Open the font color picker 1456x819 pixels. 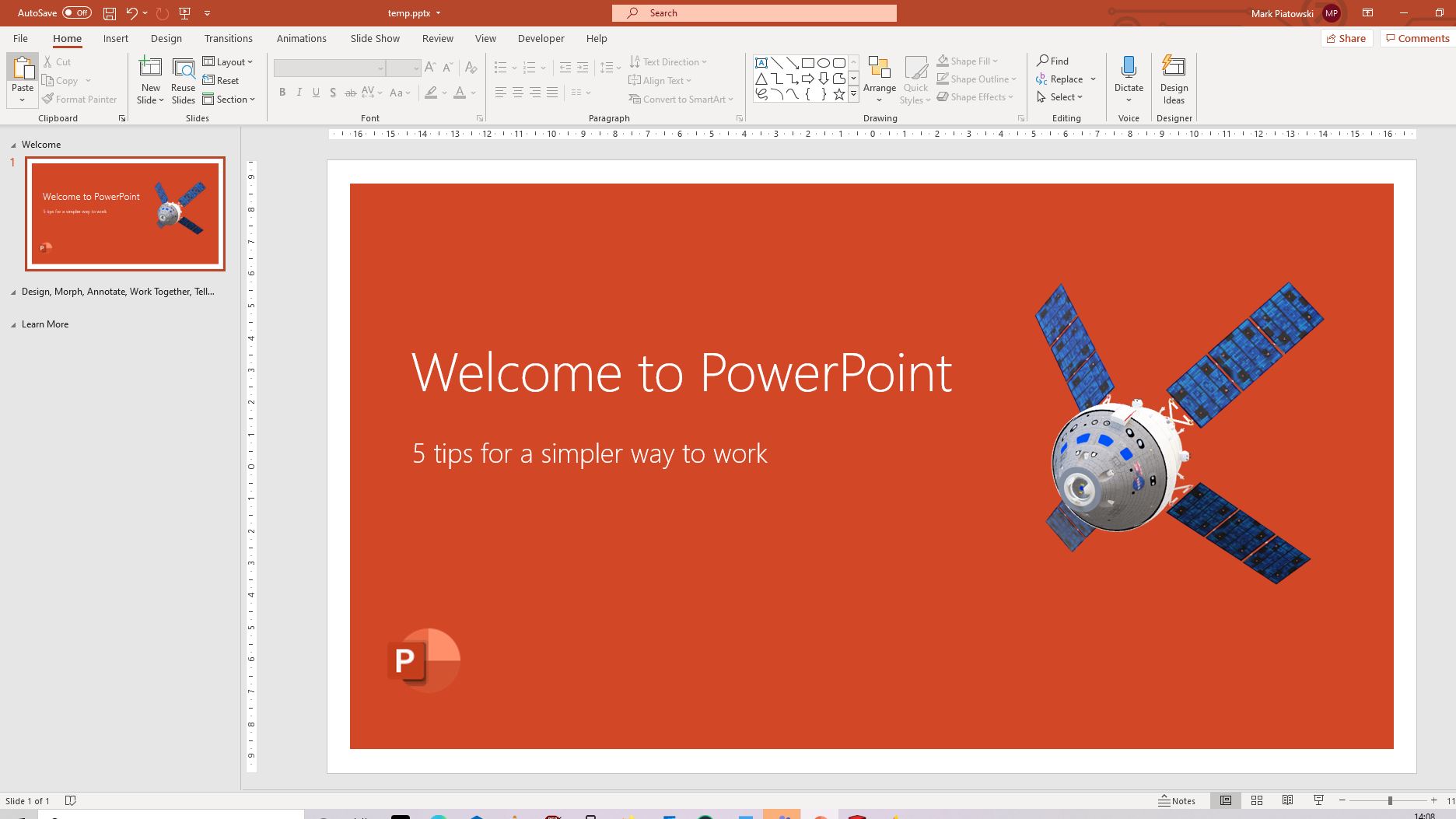(x=474, y=93)
